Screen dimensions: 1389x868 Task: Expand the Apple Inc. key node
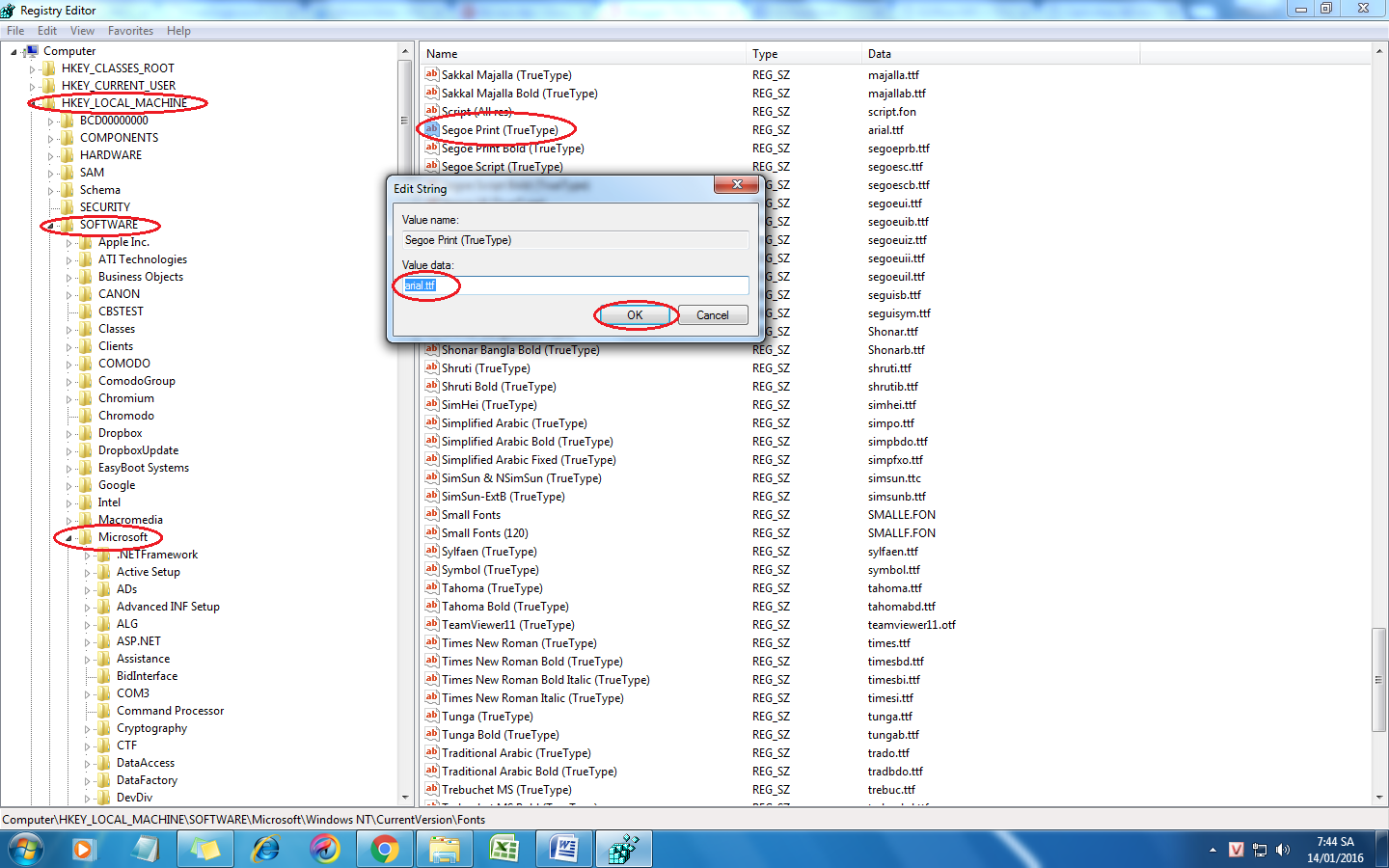[x=68, y=243]
